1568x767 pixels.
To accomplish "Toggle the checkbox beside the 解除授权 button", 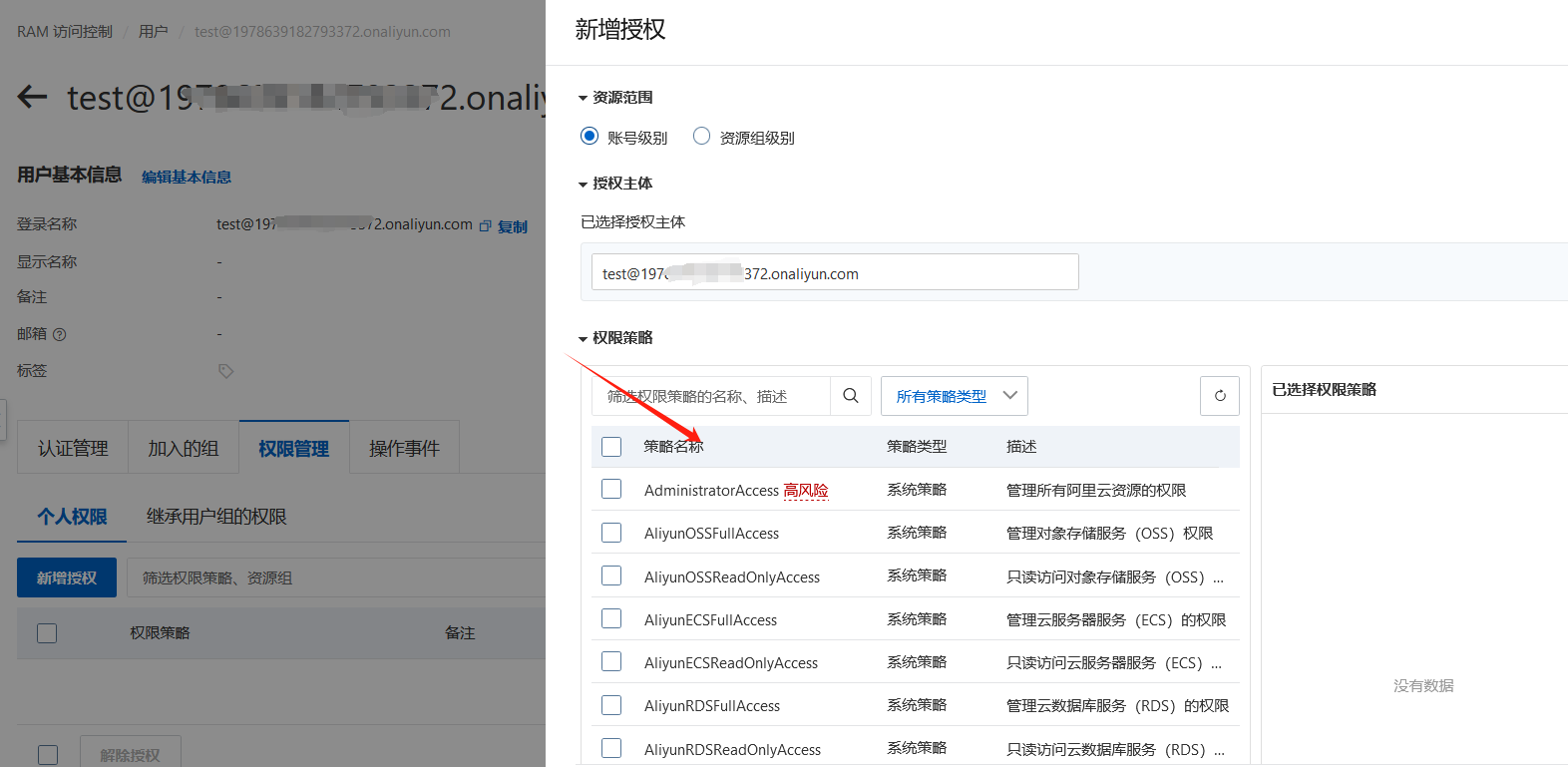I will point(47,755).
